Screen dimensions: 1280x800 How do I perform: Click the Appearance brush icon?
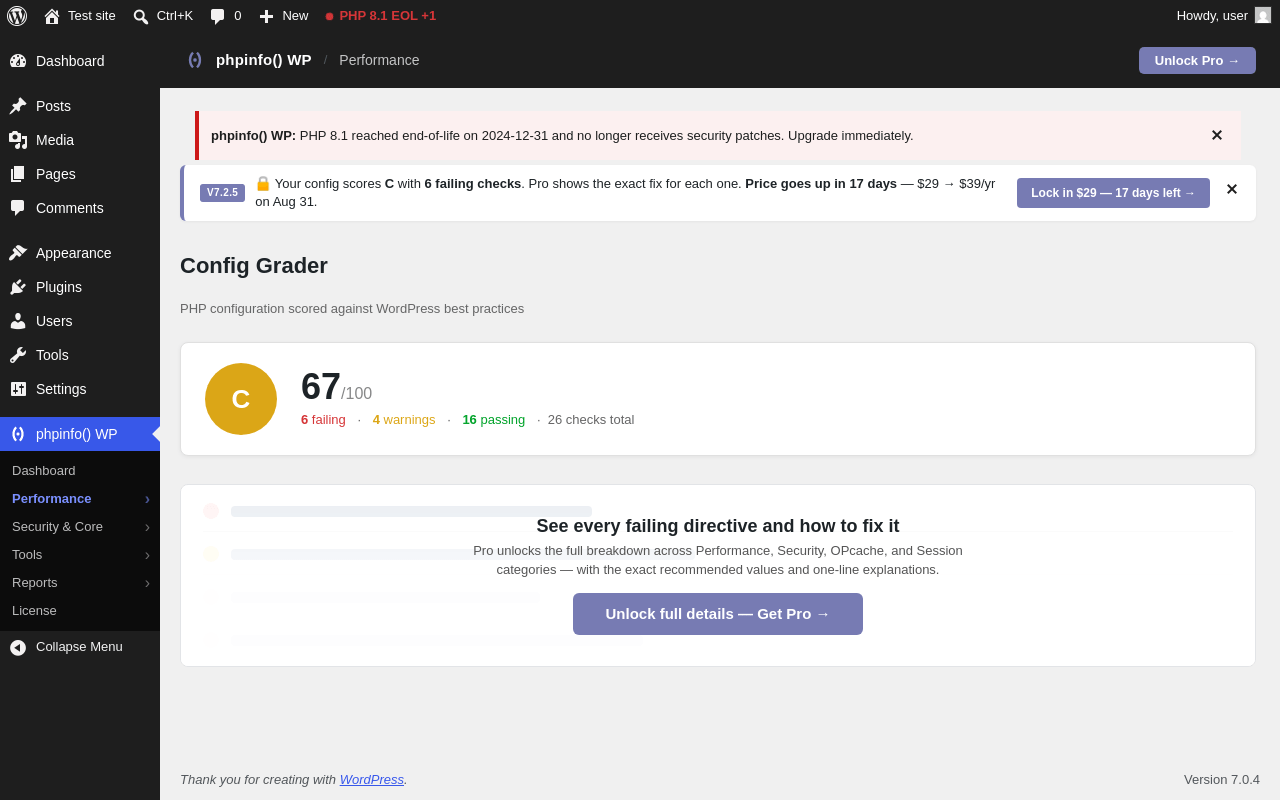[x=18, y=253]
